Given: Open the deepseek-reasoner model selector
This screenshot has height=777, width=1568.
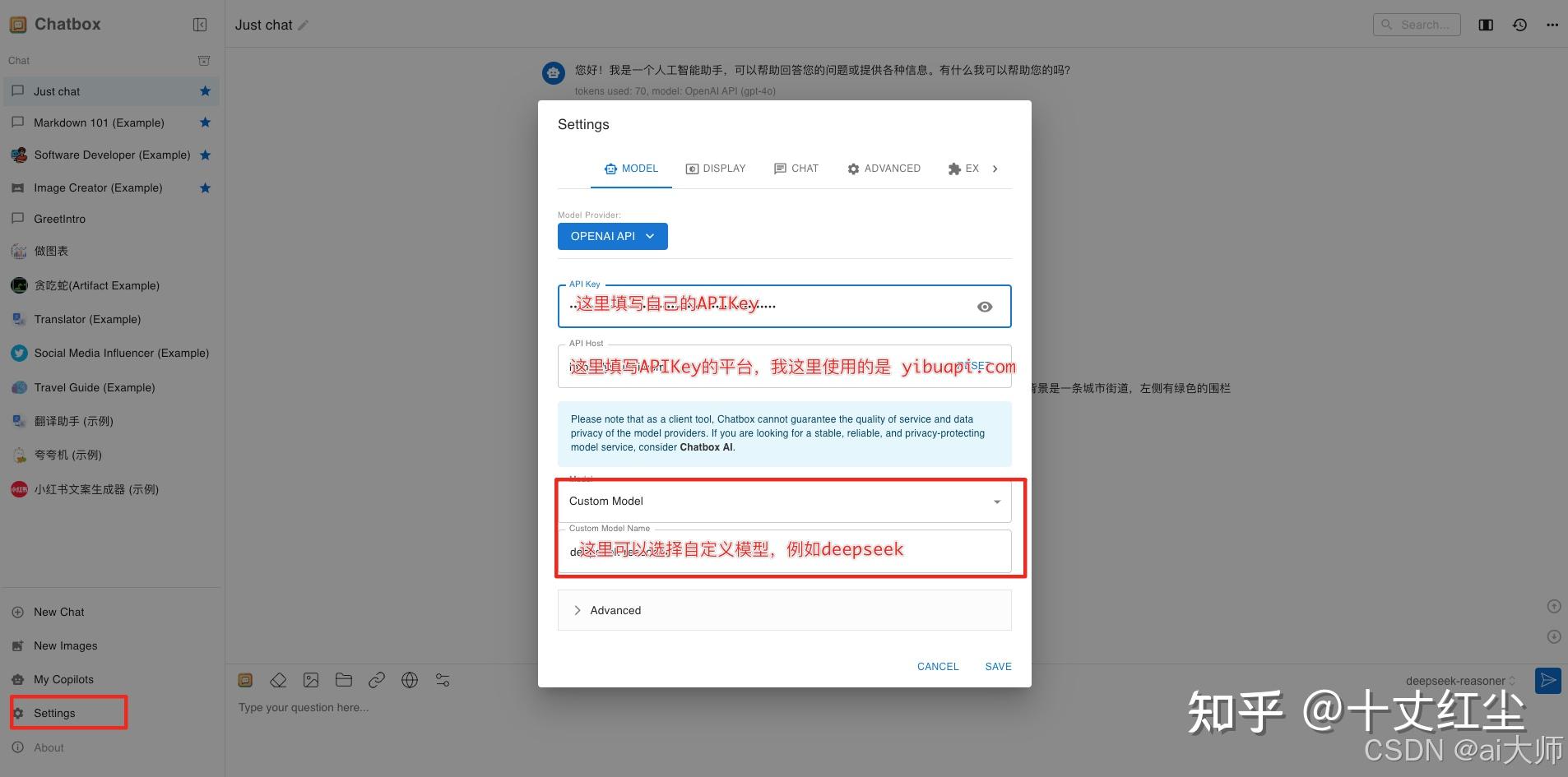Looking at the screenshot, I should click(1460, 681).
